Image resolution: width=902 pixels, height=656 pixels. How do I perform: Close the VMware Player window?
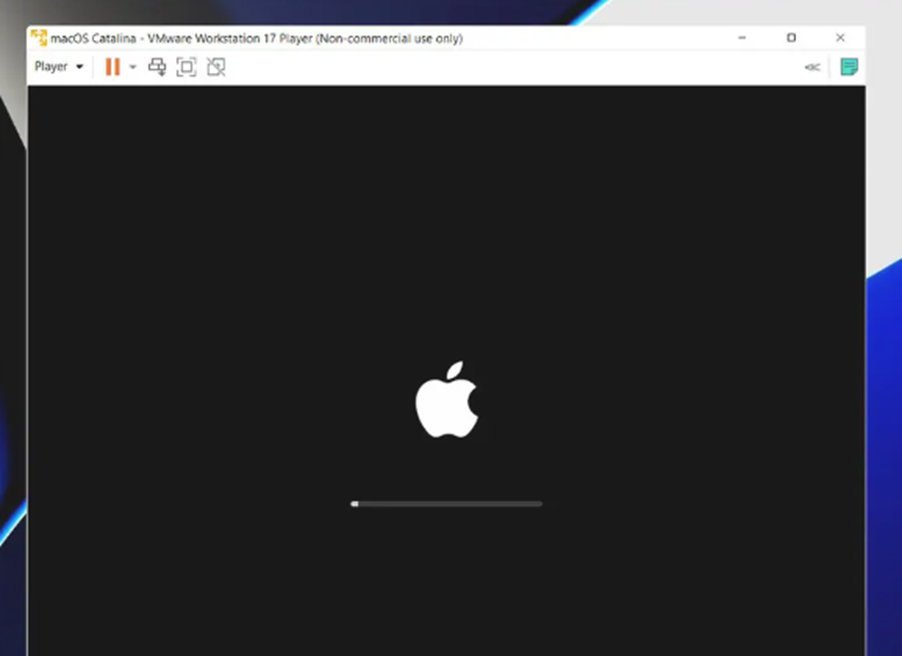(x=840, y=38)
